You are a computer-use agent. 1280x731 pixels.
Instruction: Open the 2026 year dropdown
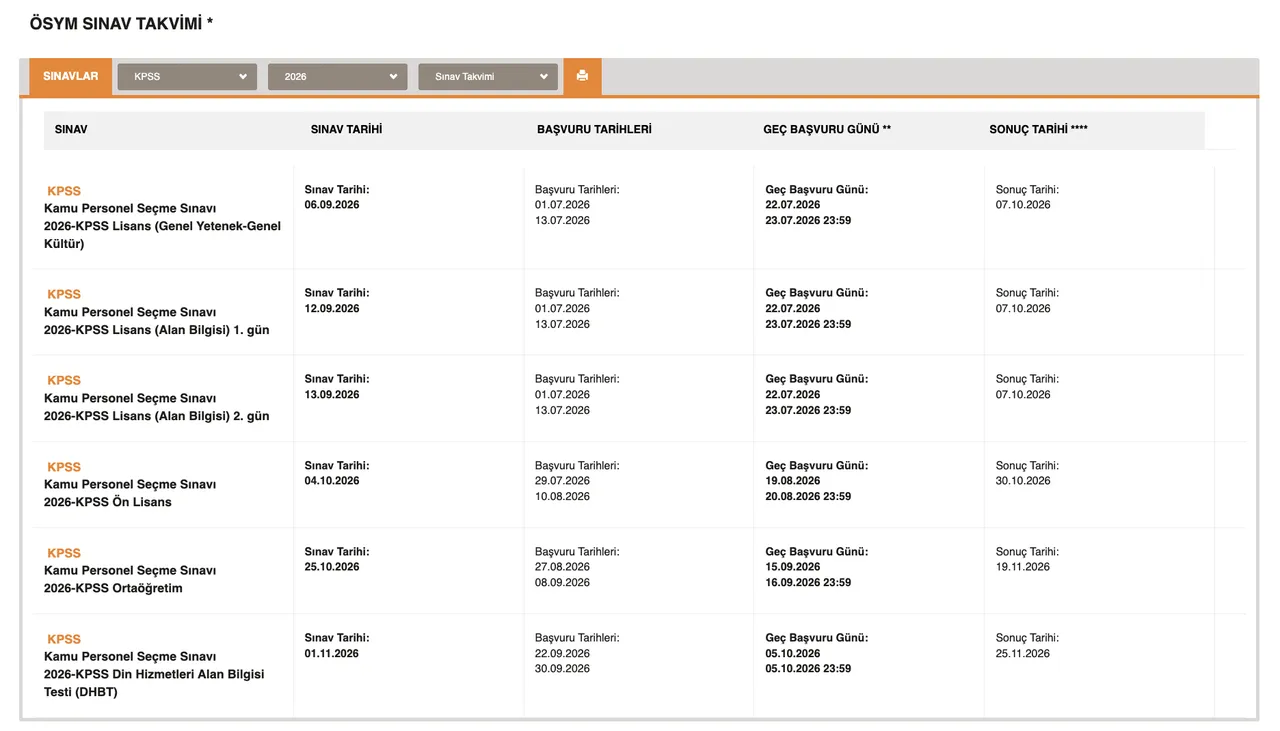click(337, 77)
